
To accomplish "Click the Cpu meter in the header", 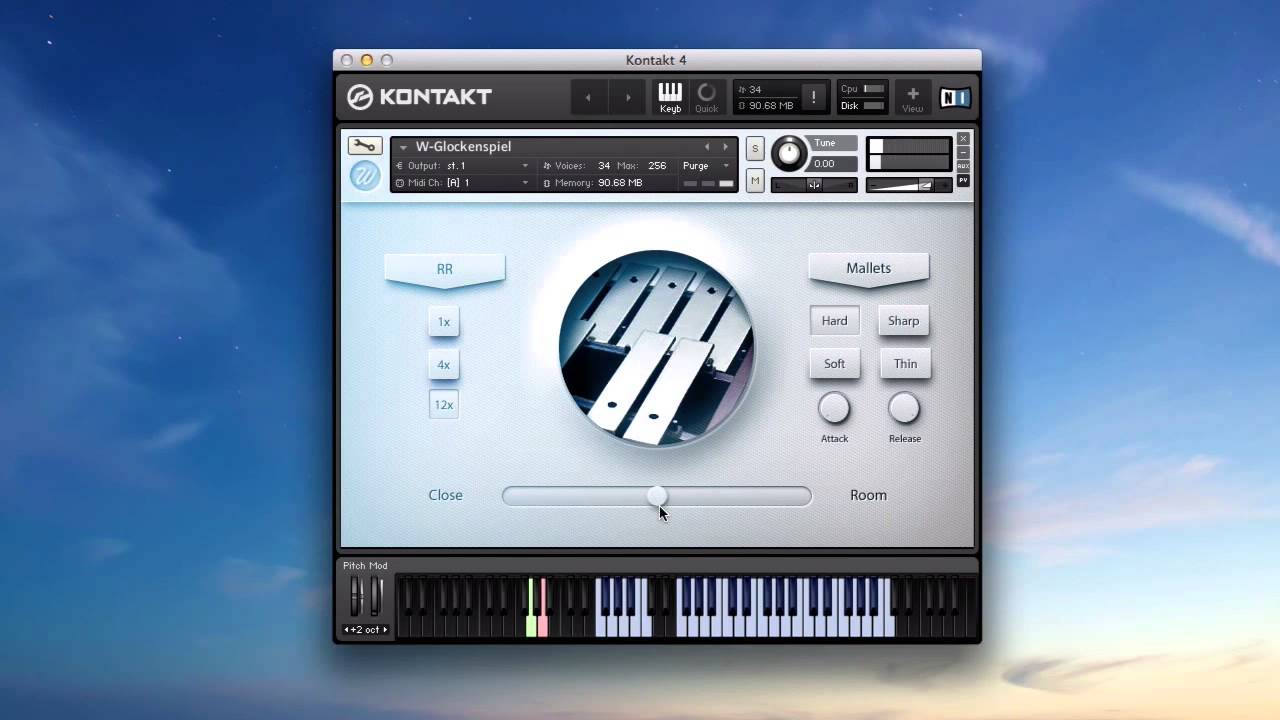I will tap(863, 89).
